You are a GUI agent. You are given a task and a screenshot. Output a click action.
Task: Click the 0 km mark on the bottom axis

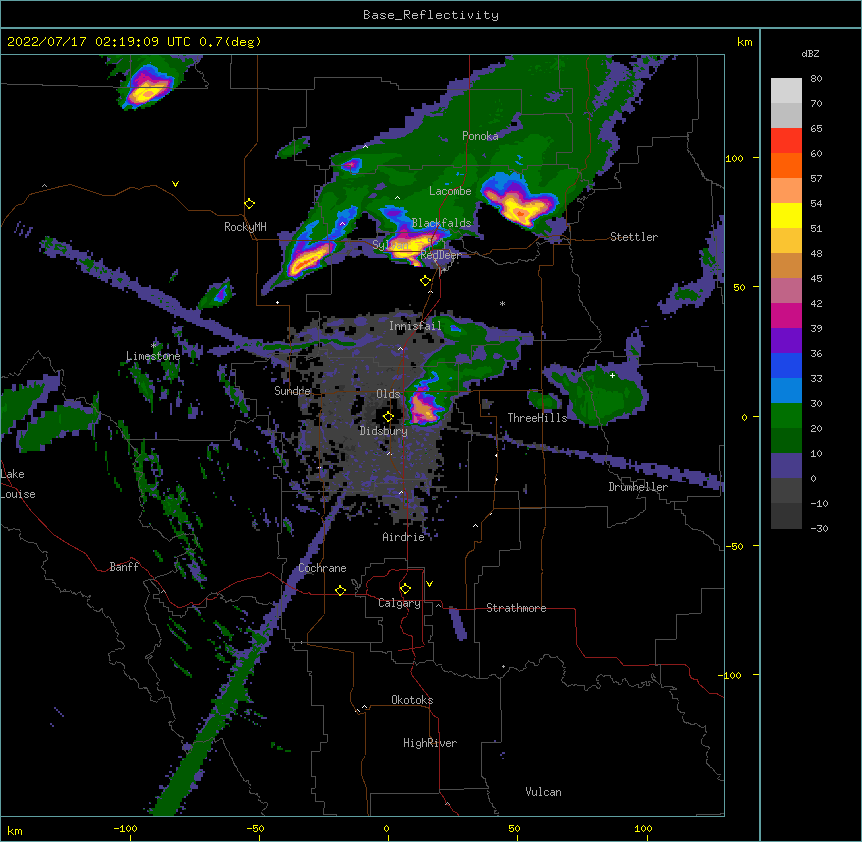click(386, 828)
